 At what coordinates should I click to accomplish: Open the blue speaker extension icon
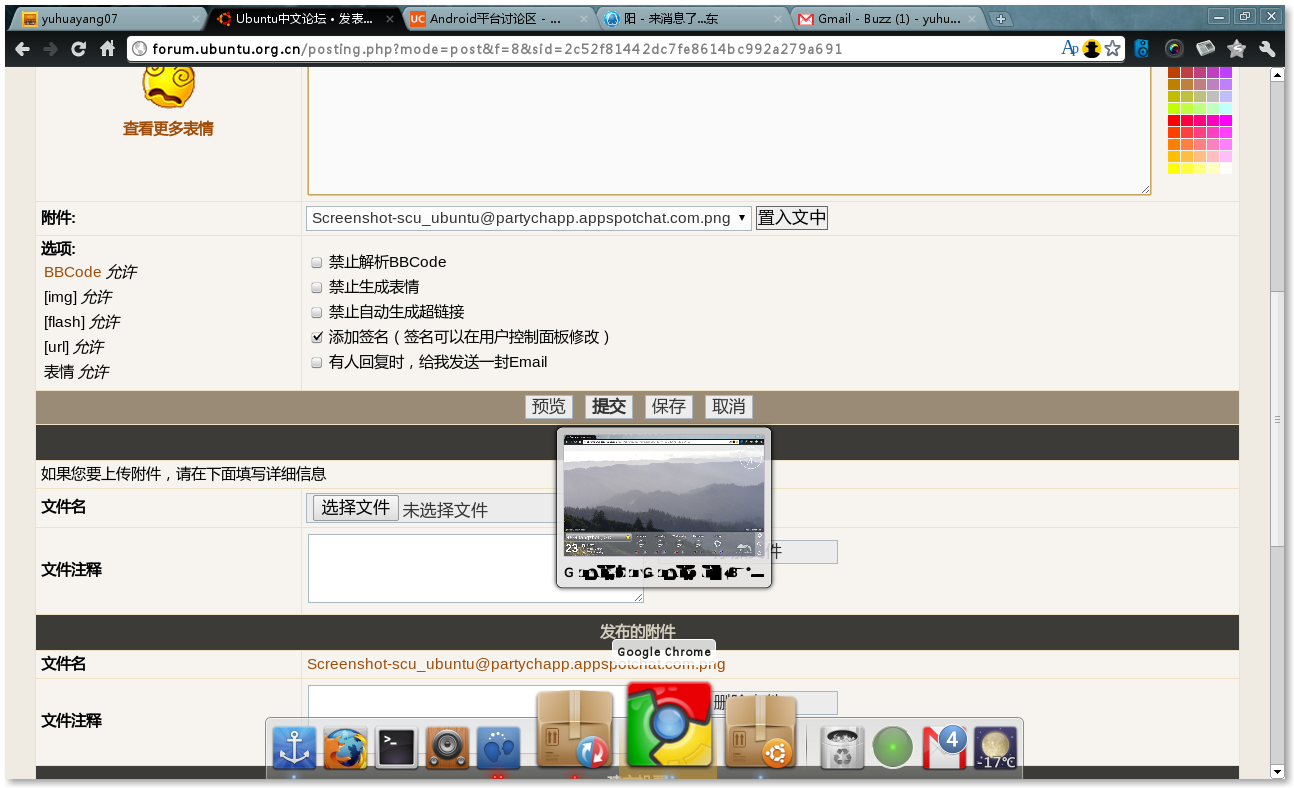coord(1142,48)
